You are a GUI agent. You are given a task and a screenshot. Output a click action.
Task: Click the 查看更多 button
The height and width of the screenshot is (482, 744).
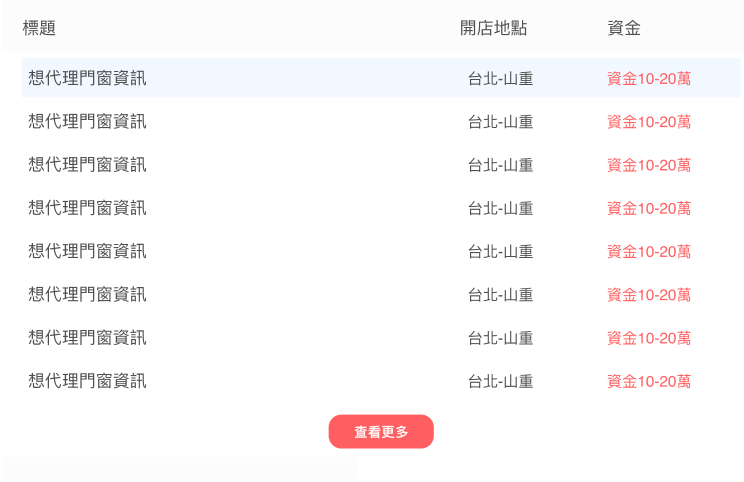[381, 432]
